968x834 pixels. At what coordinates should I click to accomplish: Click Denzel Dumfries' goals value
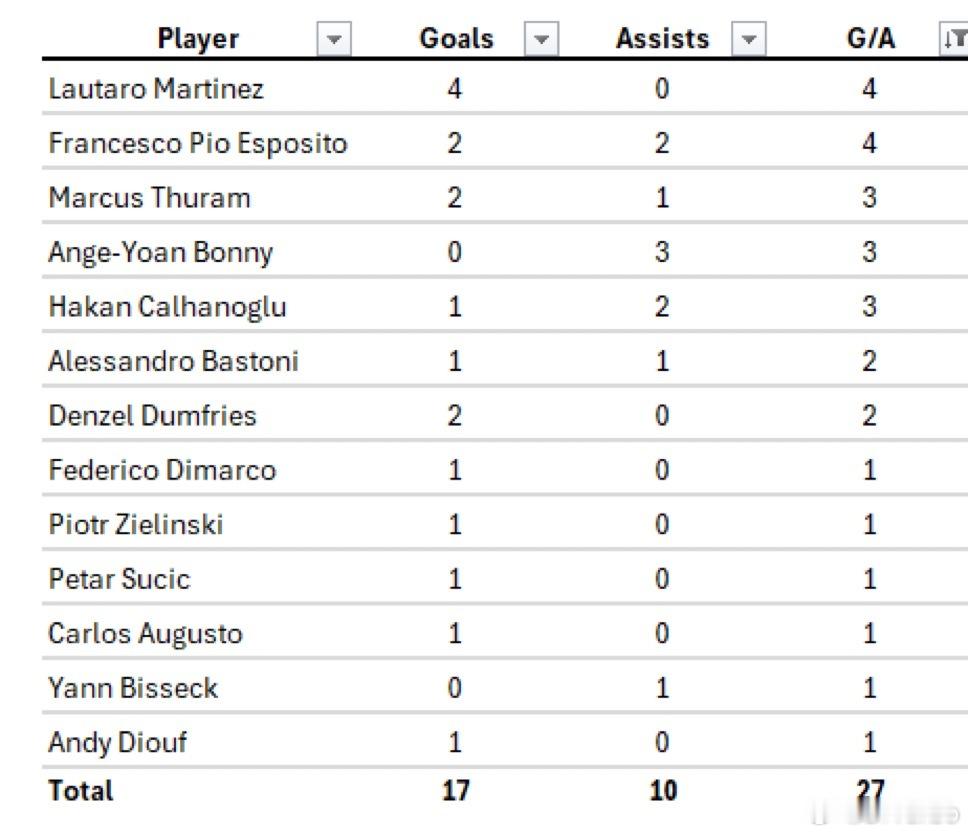click(x=455, y=415)
